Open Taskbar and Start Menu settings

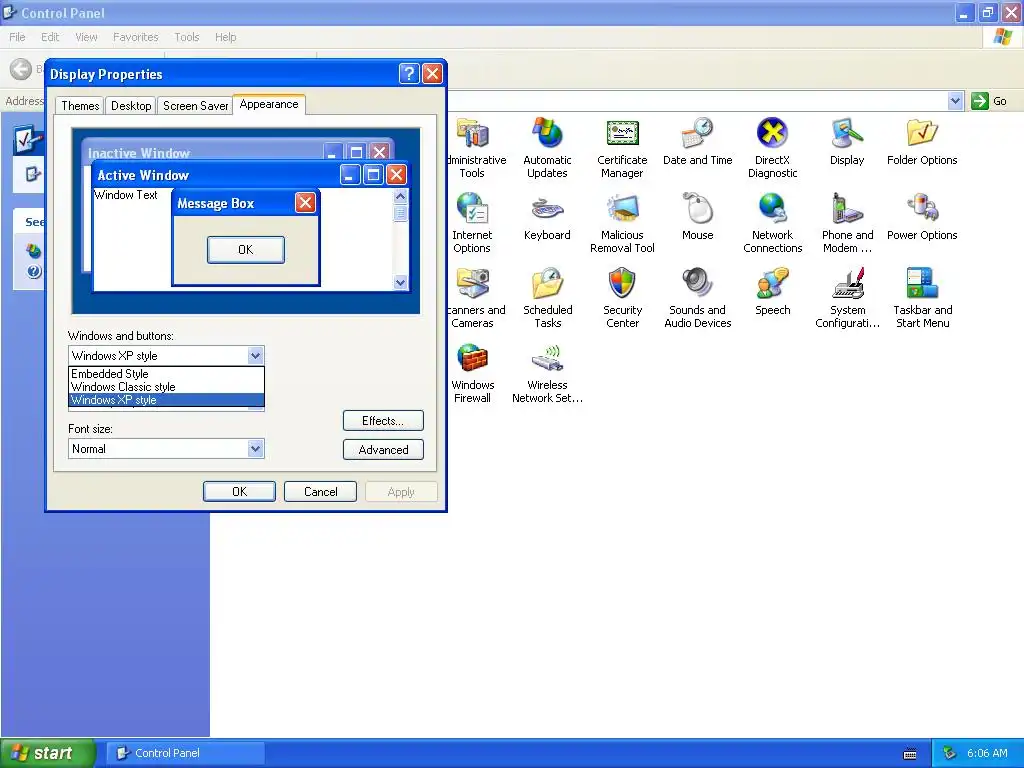[922, 298]
